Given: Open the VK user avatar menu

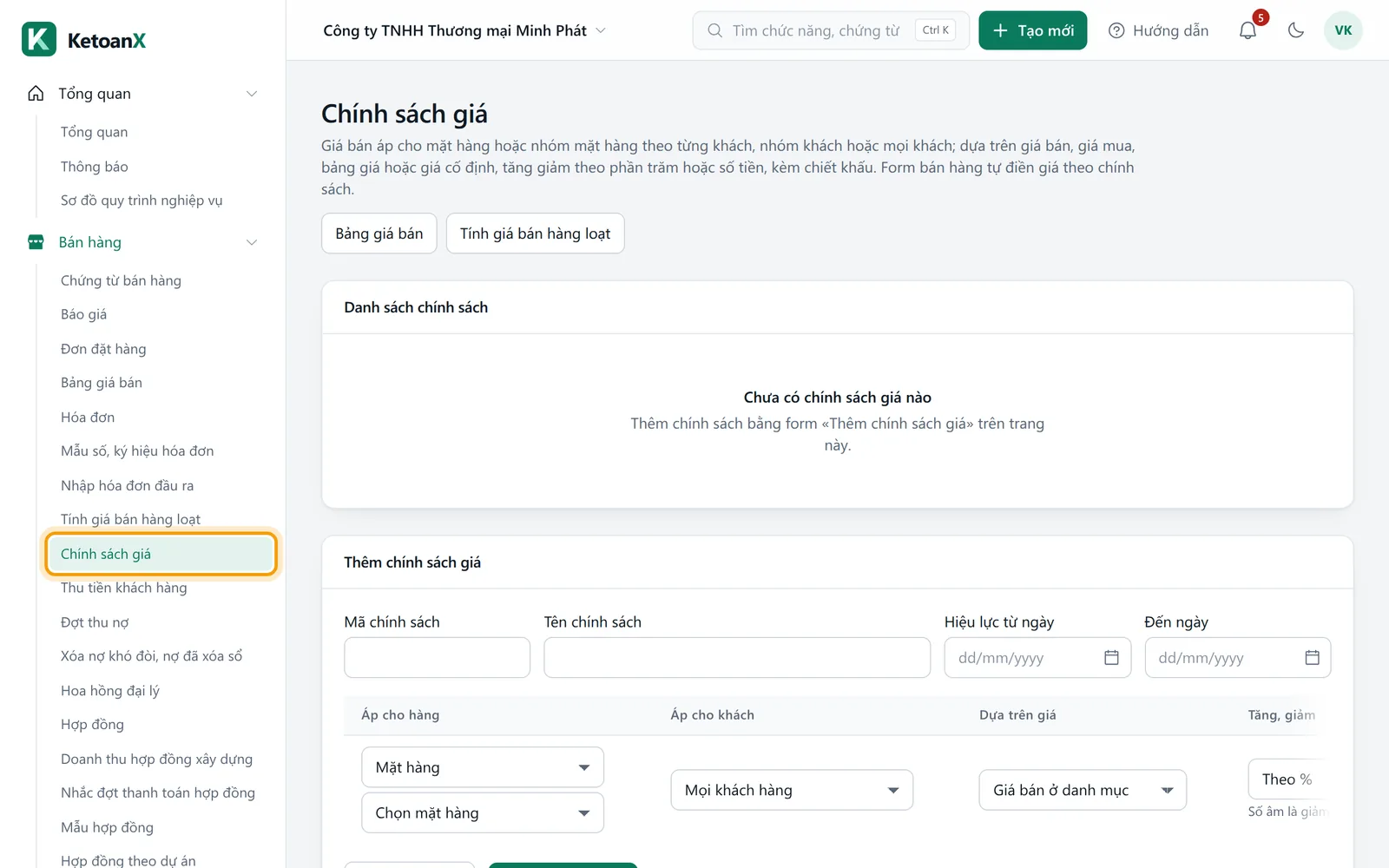Looking at the screenshot, I should click(1343, 30).
